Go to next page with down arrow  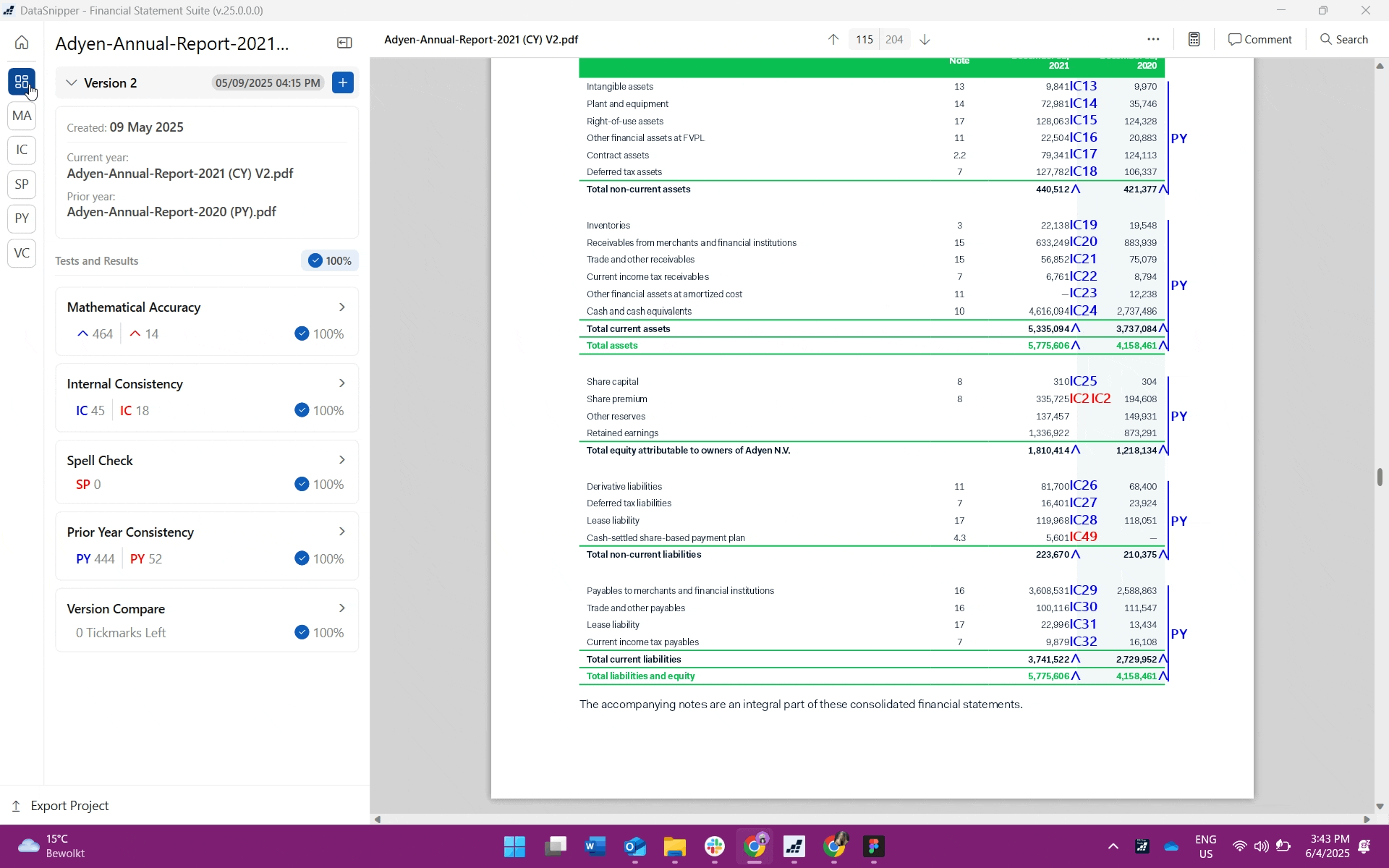[925, 40]
